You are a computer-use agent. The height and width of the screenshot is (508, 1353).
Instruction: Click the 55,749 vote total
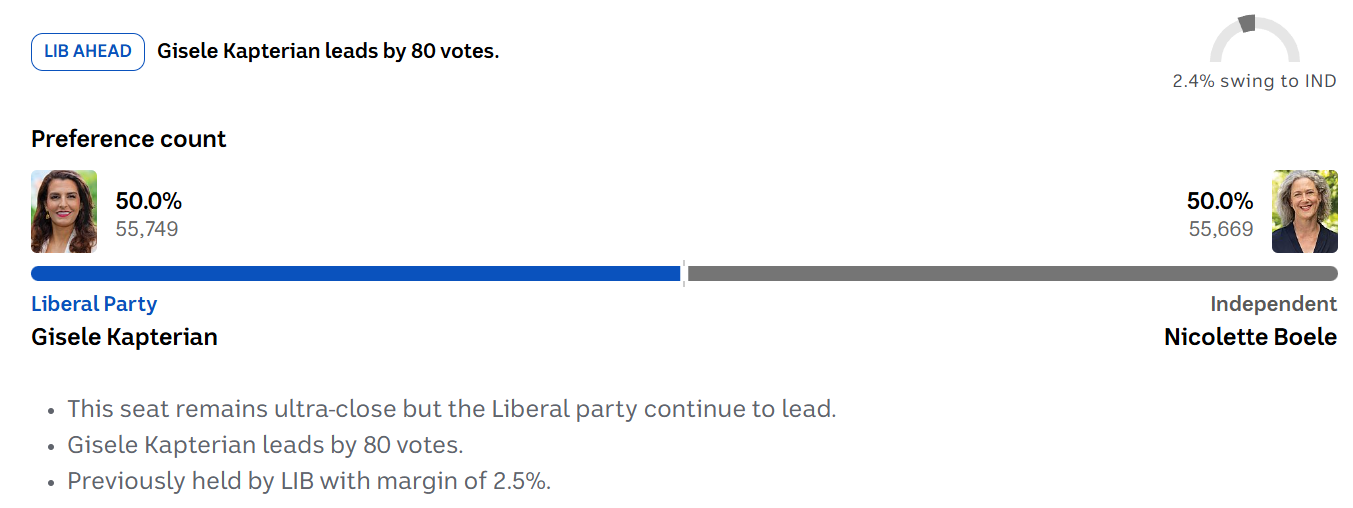pyautogui.click(x=147, y=230)
